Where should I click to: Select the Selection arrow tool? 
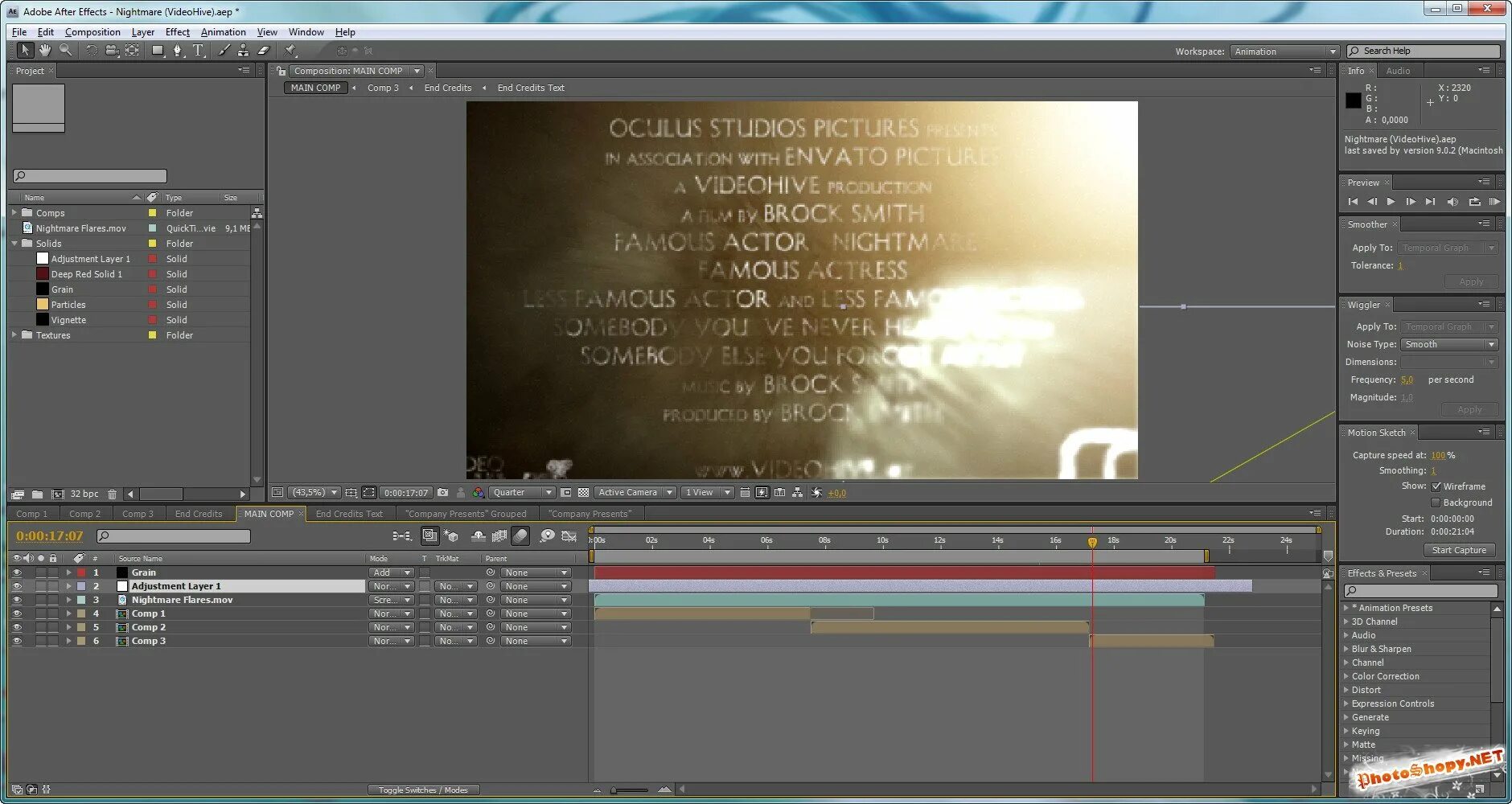pyautogui.click(x=25, y=51)
